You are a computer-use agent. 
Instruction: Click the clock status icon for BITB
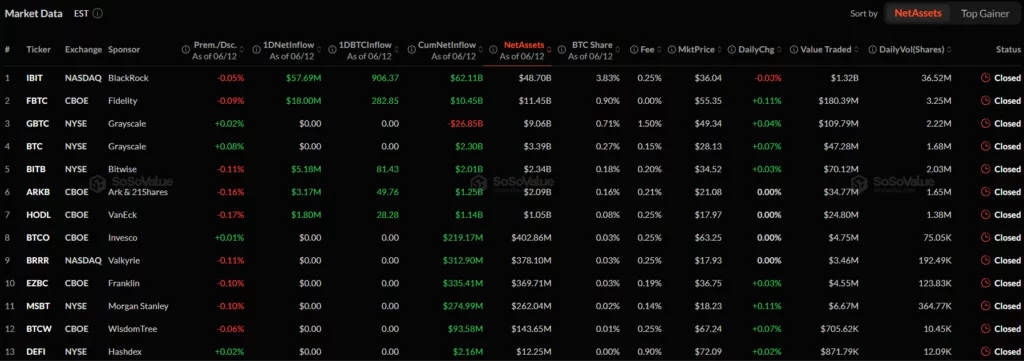[x=985, y=169]
